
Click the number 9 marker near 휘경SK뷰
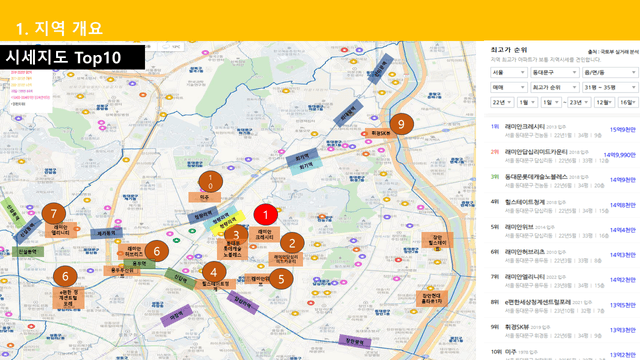(x=401, y=124)
